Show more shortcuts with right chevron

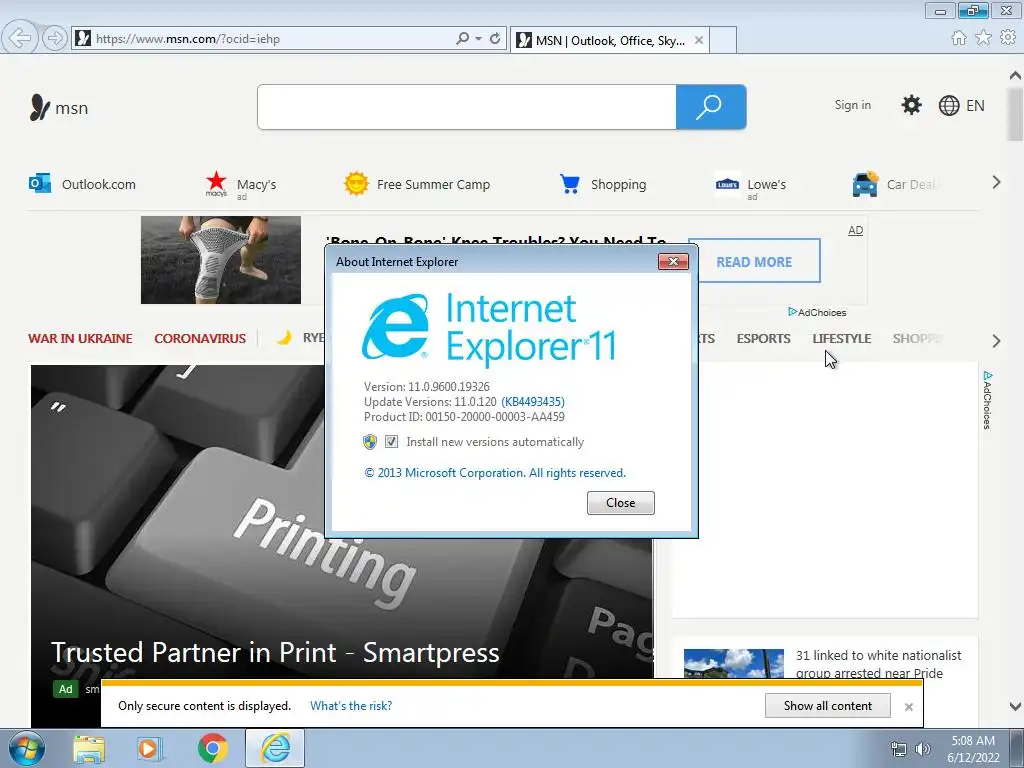996,183
